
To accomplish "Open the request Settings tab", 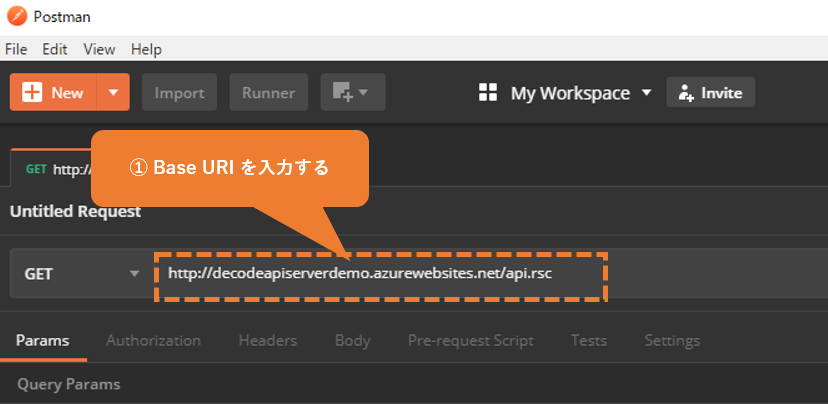I will 672,341.
